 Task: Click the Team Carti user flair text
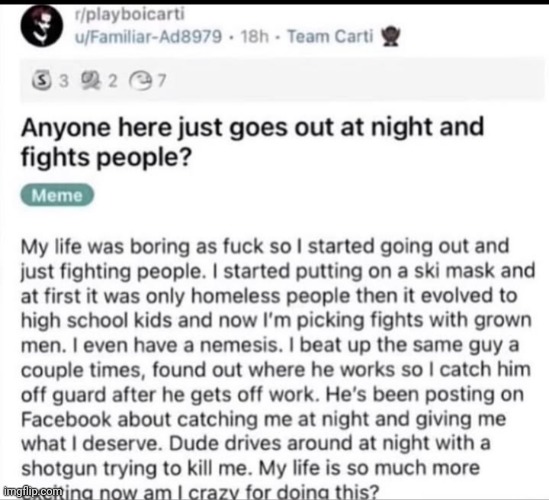tap(330, 36)
